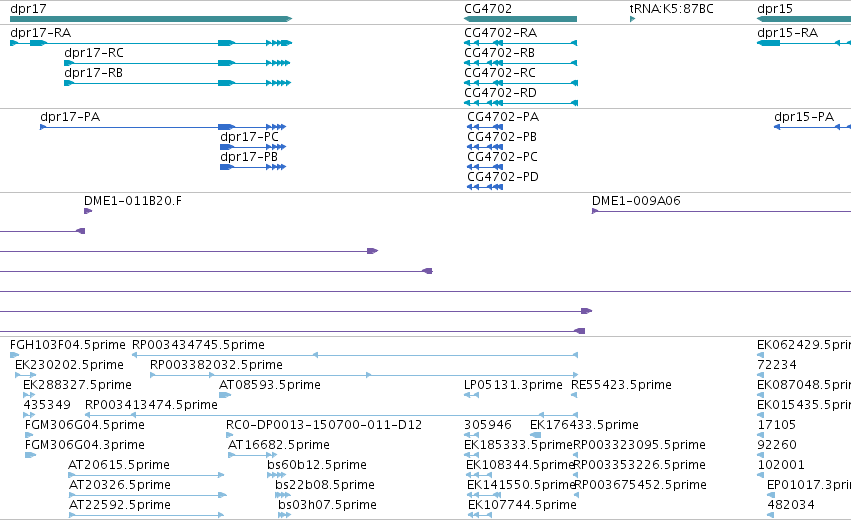Select the dpr15-PA protein

[812, 127]
